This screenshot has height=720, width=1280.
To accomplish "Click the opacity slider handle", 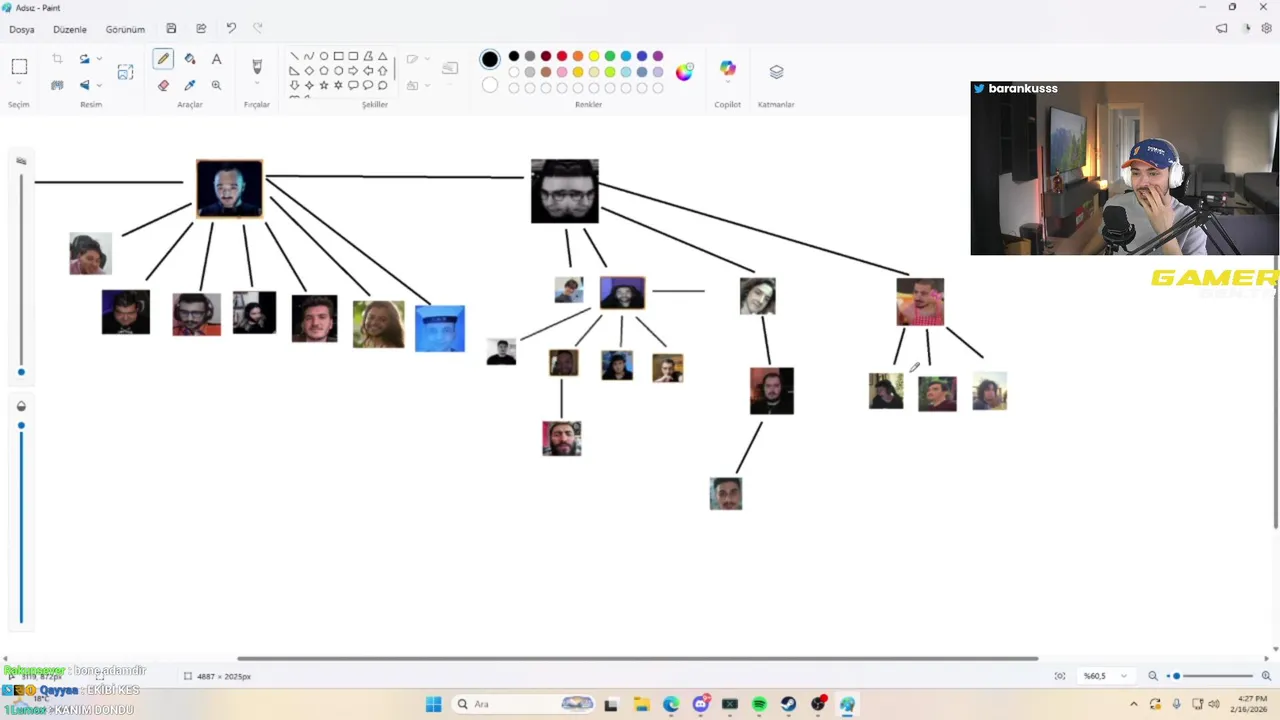I will 21,426.
